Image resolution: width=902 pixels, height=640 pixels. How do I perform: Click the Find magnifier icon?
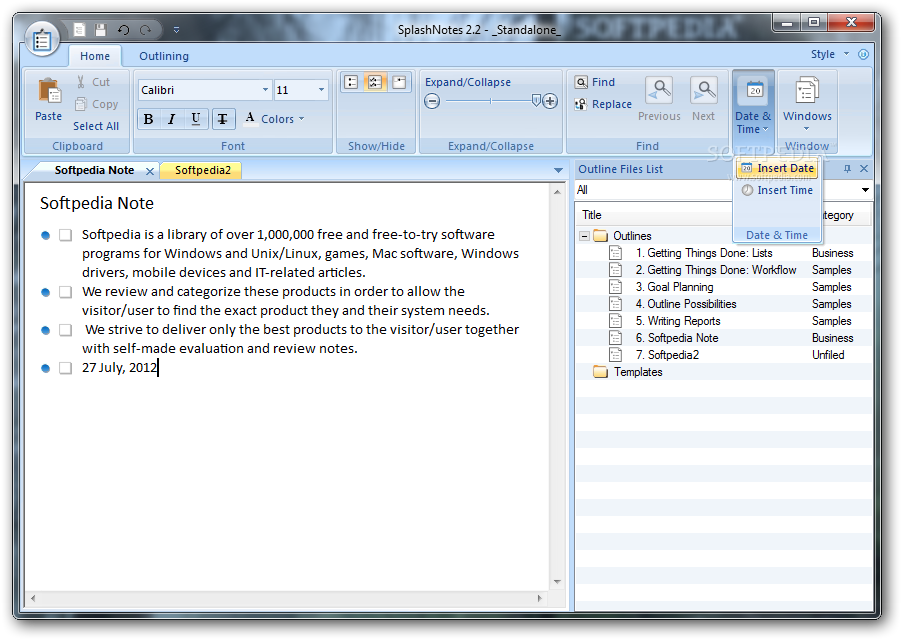point(581,82)
